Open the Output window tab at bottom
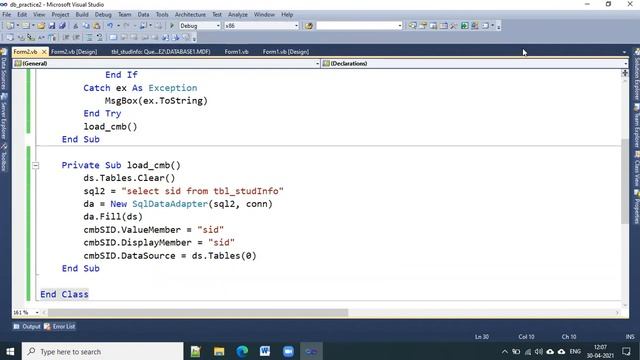This screenshot has height=360, width=640. 27,327
